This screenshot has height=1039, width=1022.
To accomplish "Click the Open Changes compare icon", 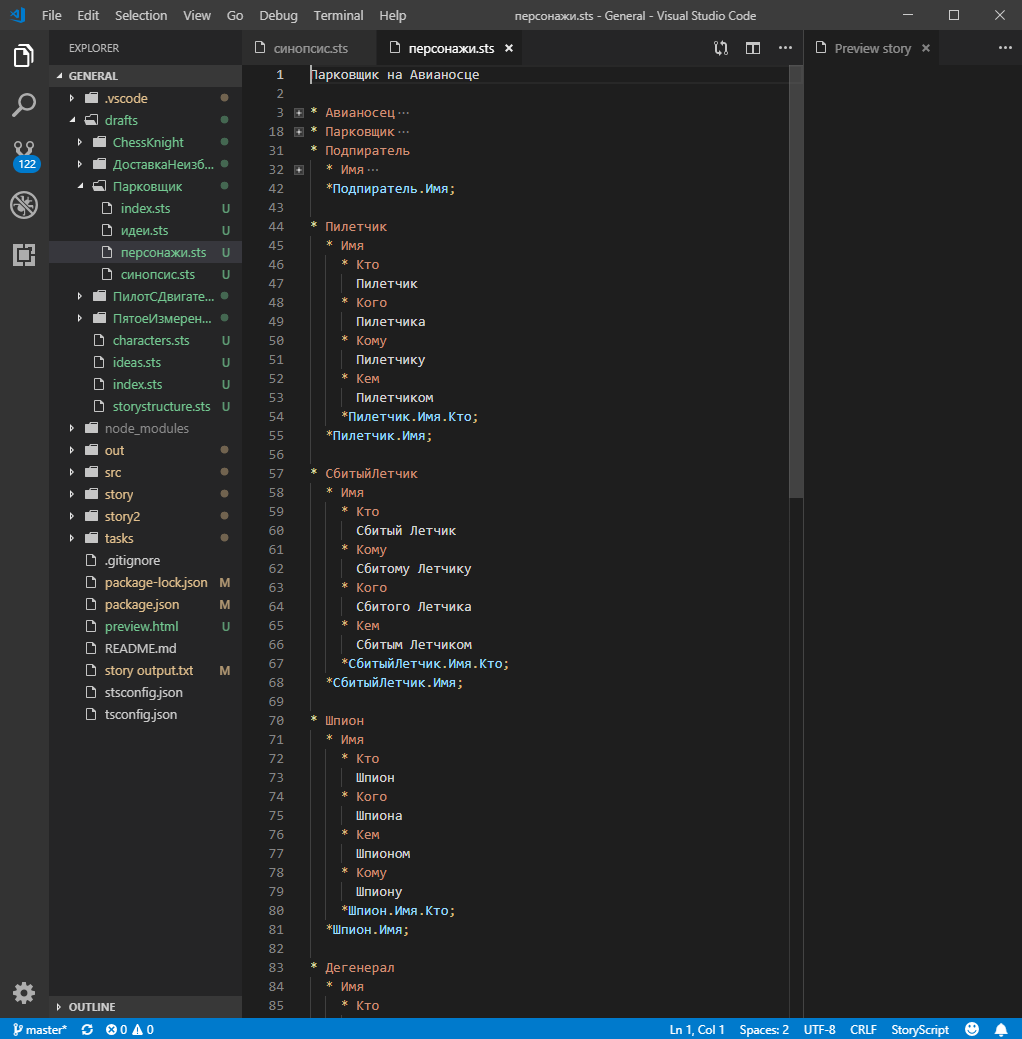I will pos(721,48).
